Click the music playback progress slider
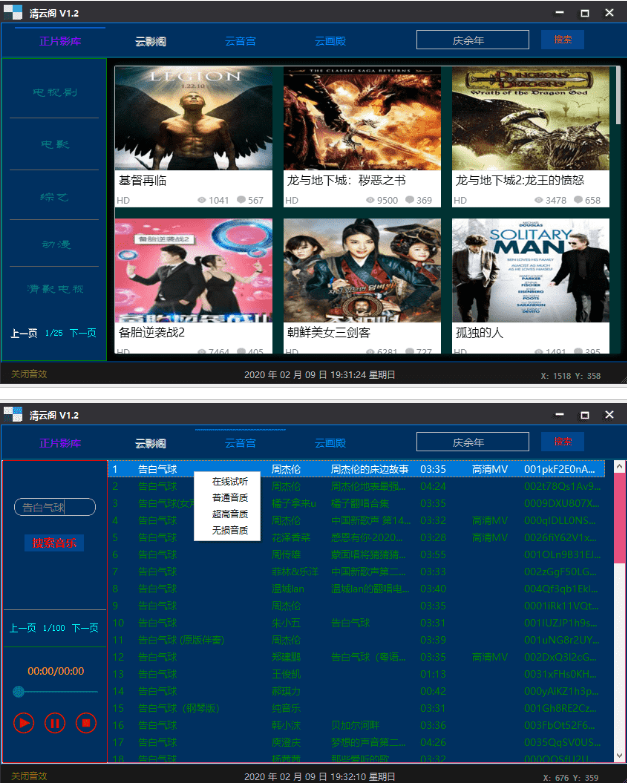Image resolution: width=627 pixels, height=783 pixels. (55, 692)
